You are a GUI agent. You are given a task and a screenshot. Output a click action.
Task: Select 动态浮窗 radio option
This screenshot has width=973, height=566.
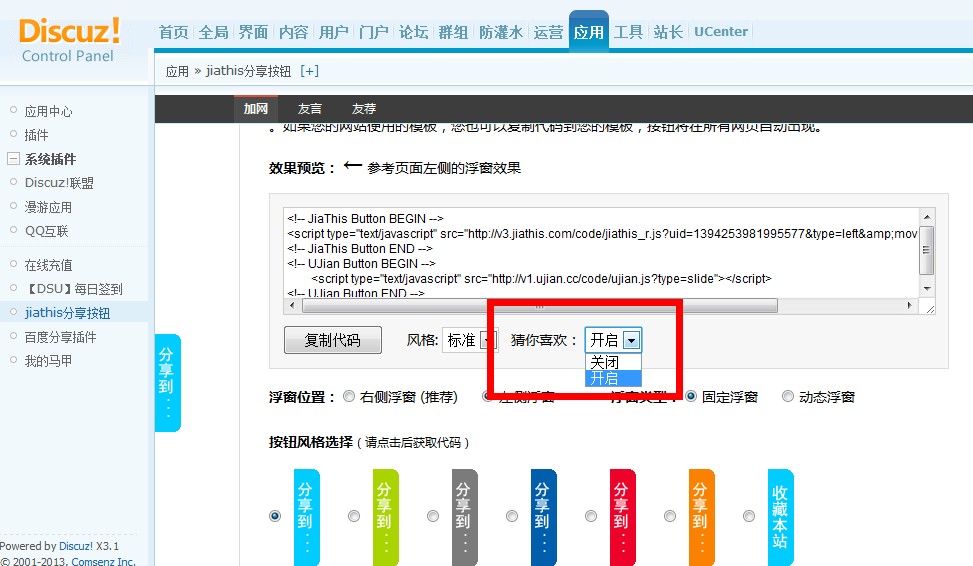point(788,396)
